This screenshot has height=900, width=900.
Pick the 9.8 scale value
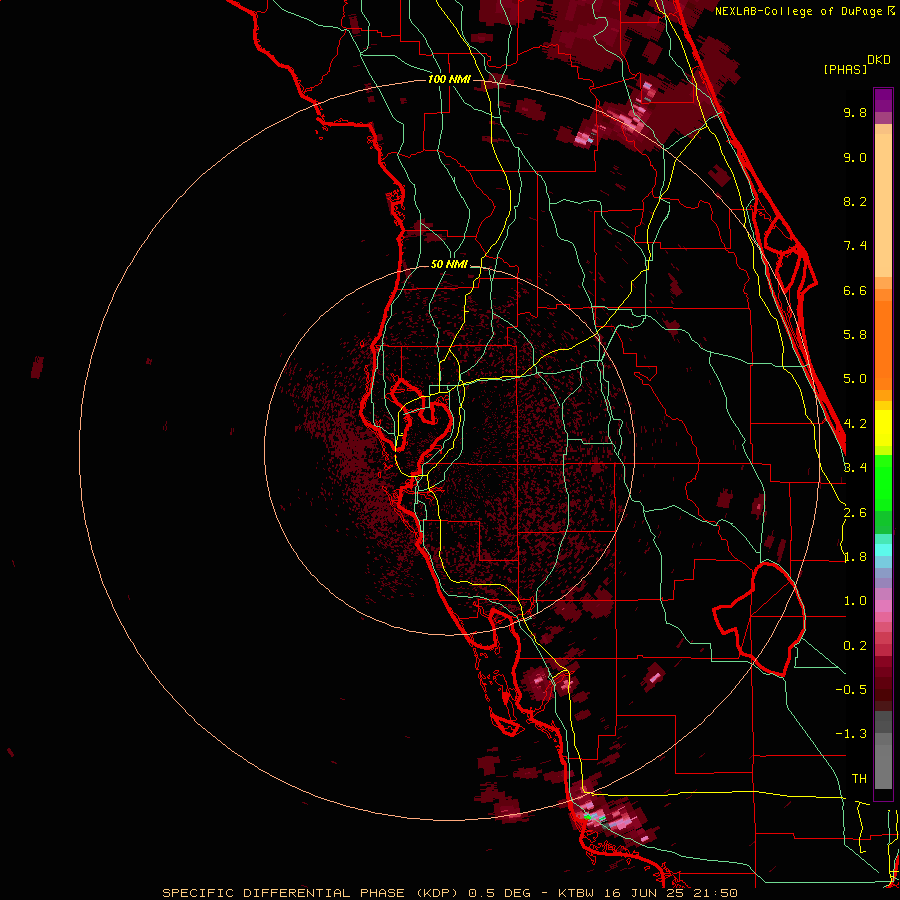(855, 112)
